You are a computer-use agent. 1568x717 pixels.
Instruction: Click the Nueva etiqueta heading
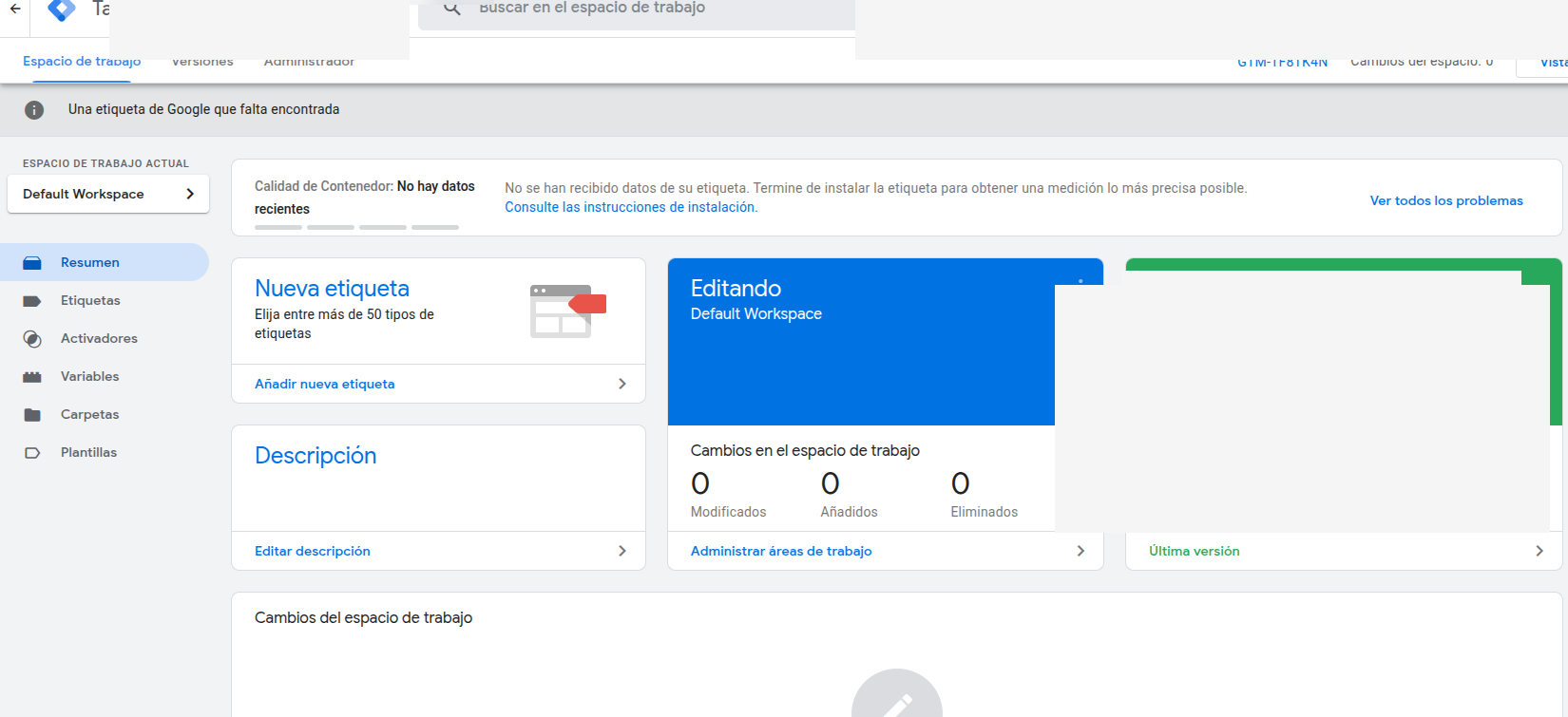point(332,288)
